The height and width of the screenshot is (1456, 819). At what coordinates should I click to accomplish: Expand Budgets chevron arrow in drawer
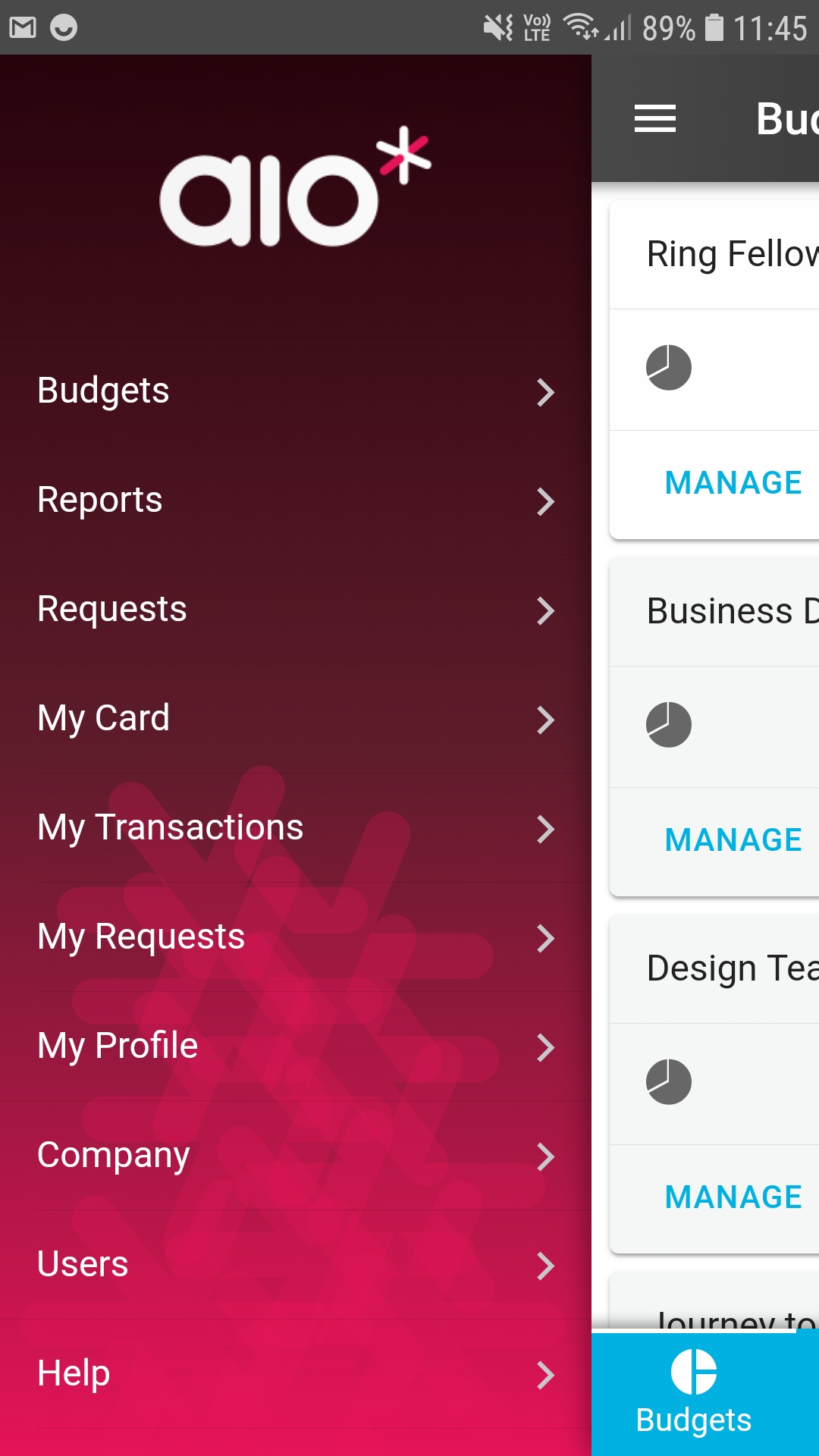(x=545, y=392)
